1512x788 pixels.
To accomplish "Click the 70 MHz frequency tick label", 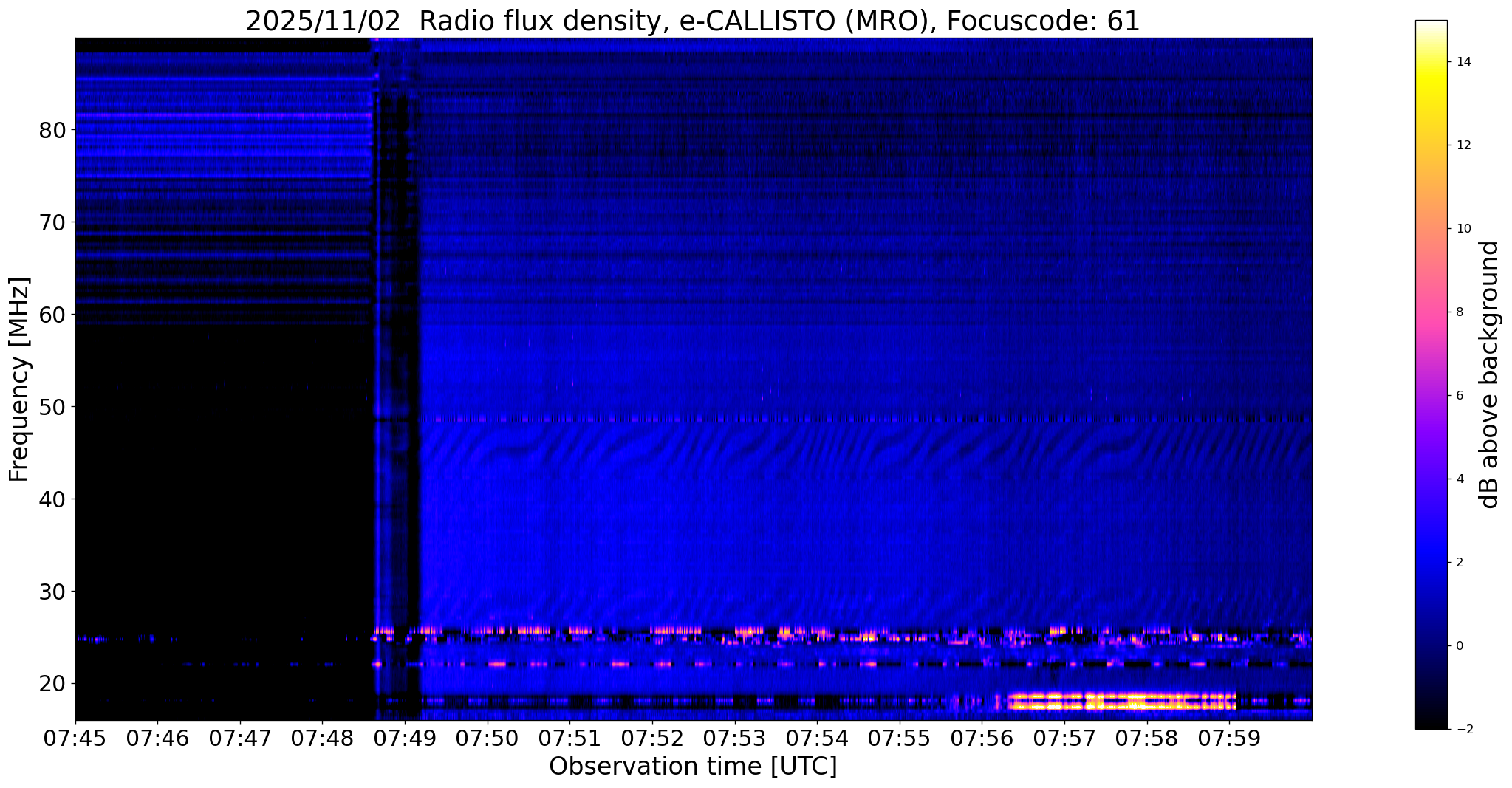I will coord(52,222).
